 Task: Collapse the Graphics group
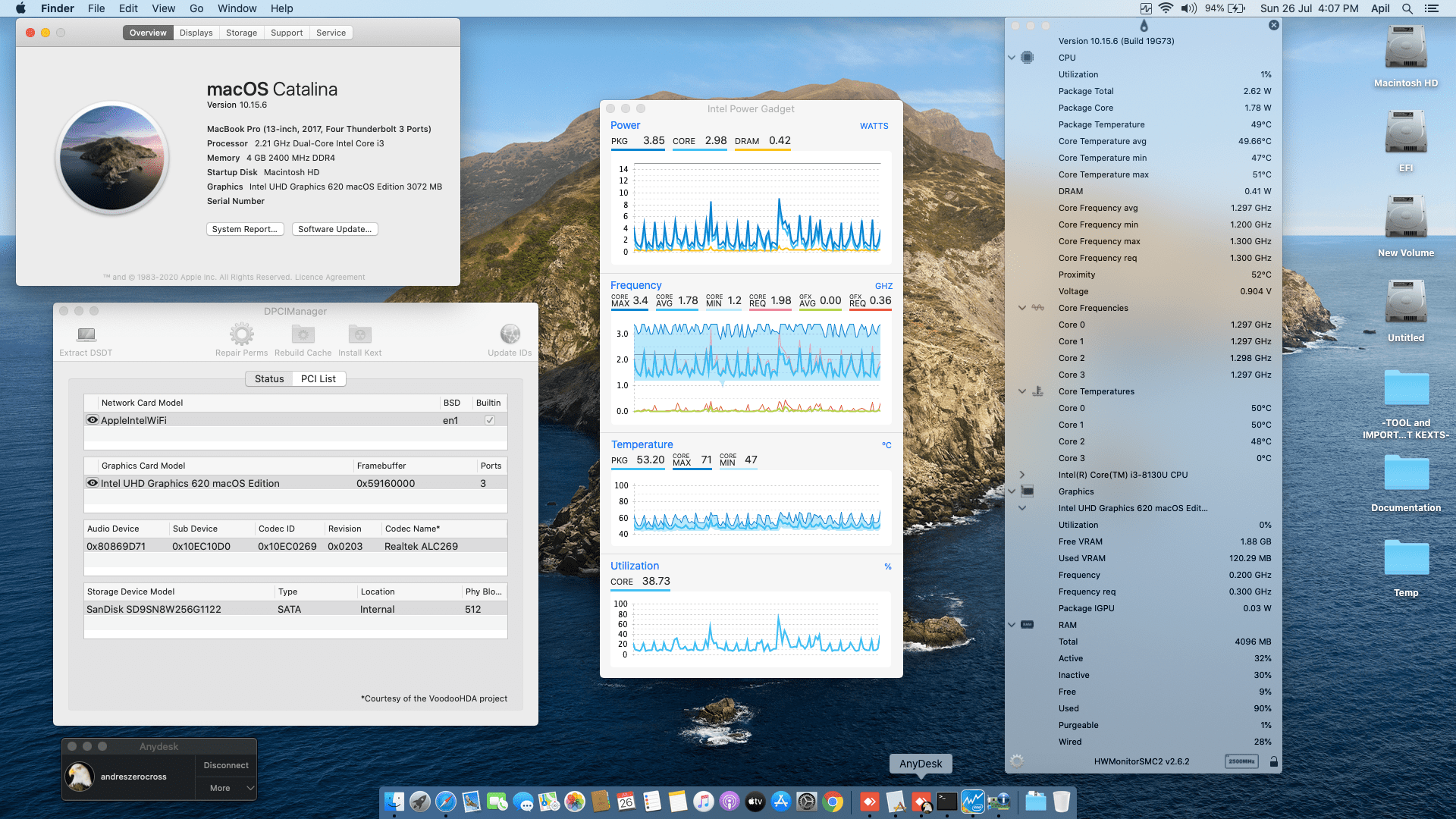click(x=1011, y=491)
